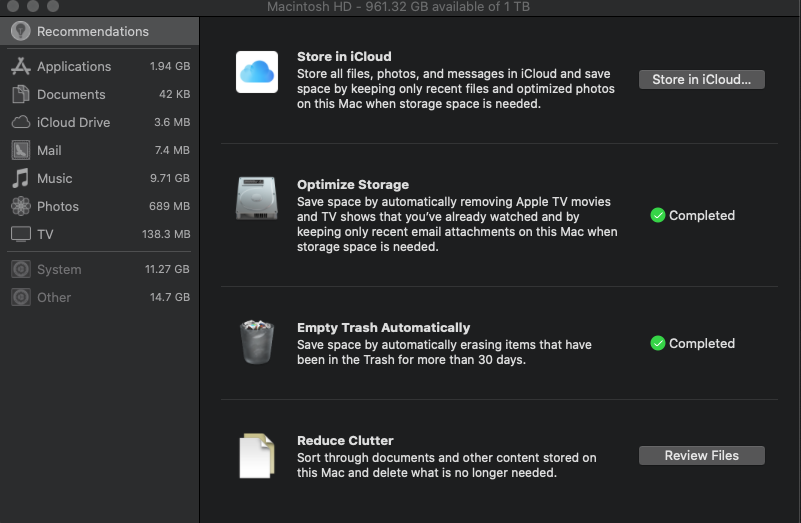The height and width of the screenshot is (523, 801).
Task: Click the iCloud Drive cloud icon
Action: (20, 122)
